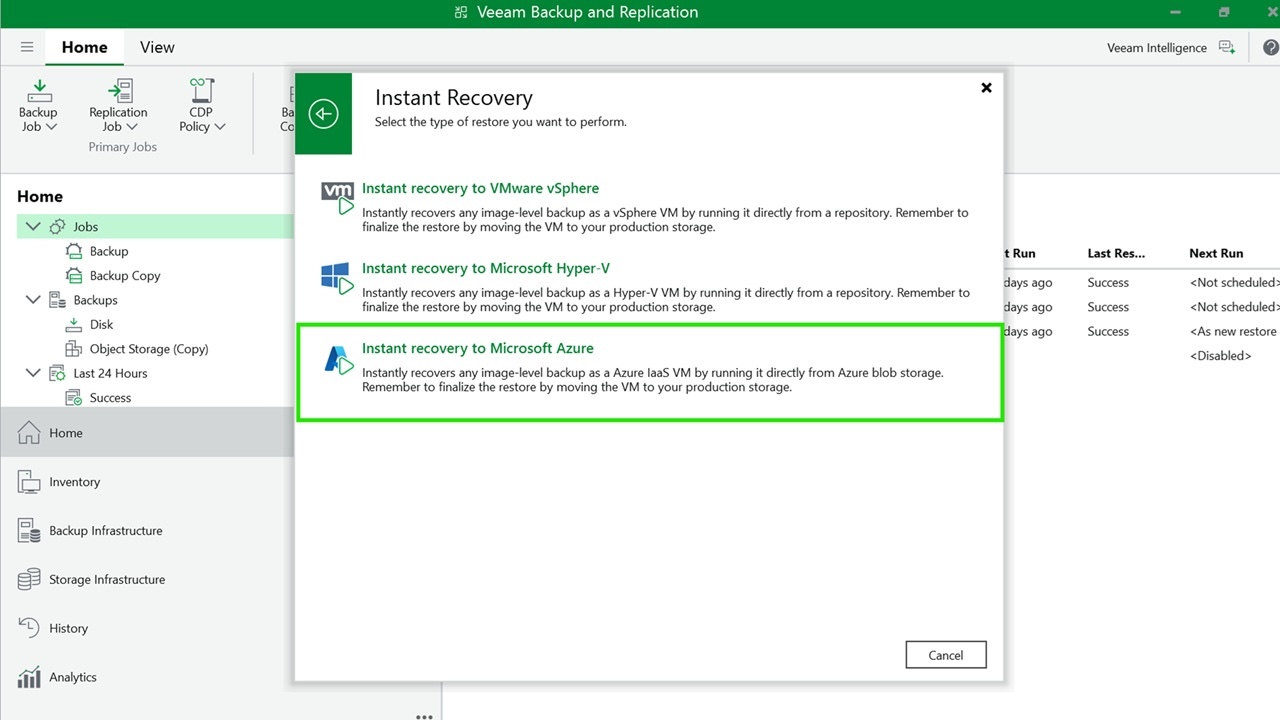
Task: Close the Instant Recovery dialog
Action: 986,88
